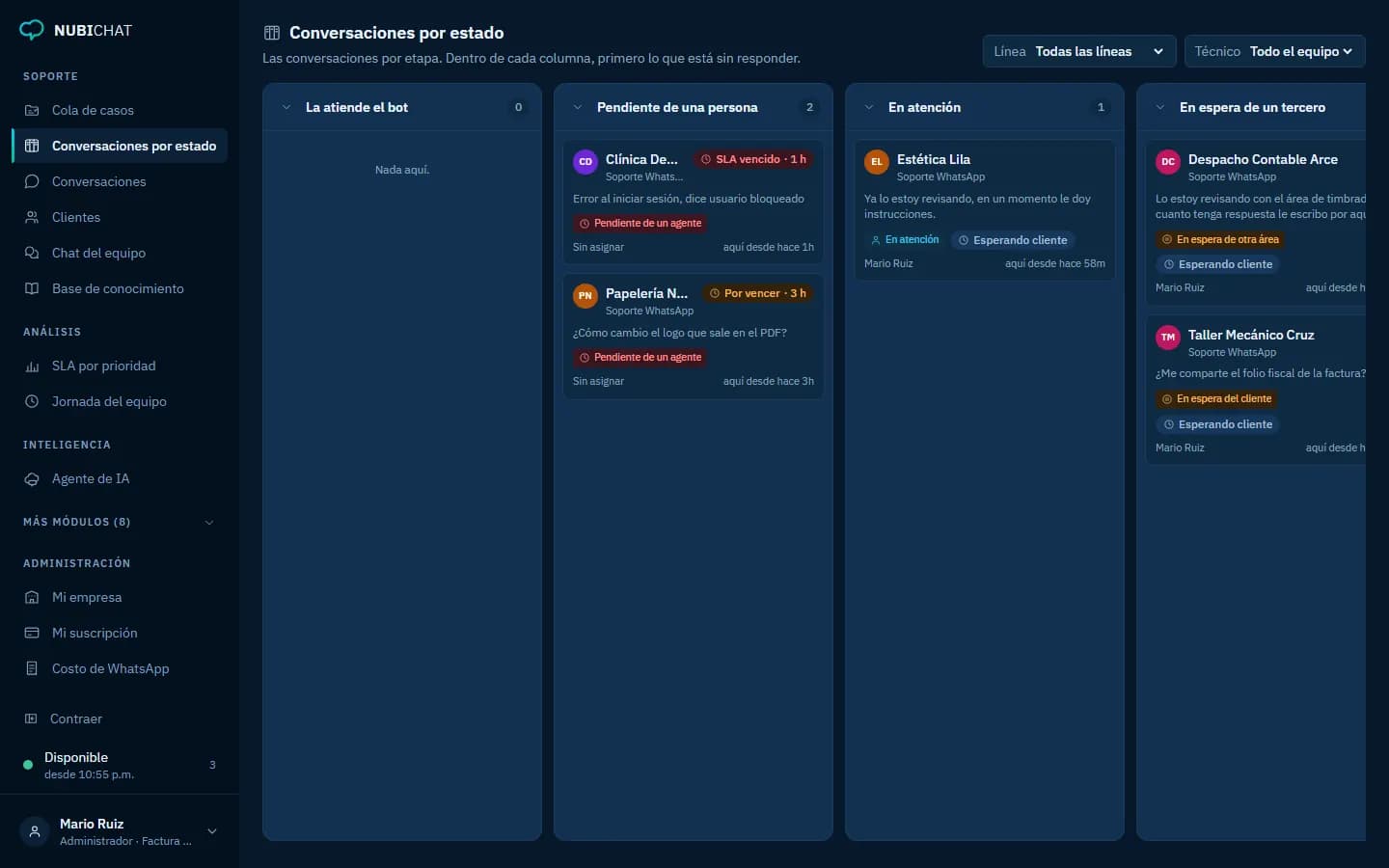Screen dimensions: 1389x868
Task: Click the Costo de WhatsApp receipt icon
Action: pyautogui.click(x=32, y=668)
